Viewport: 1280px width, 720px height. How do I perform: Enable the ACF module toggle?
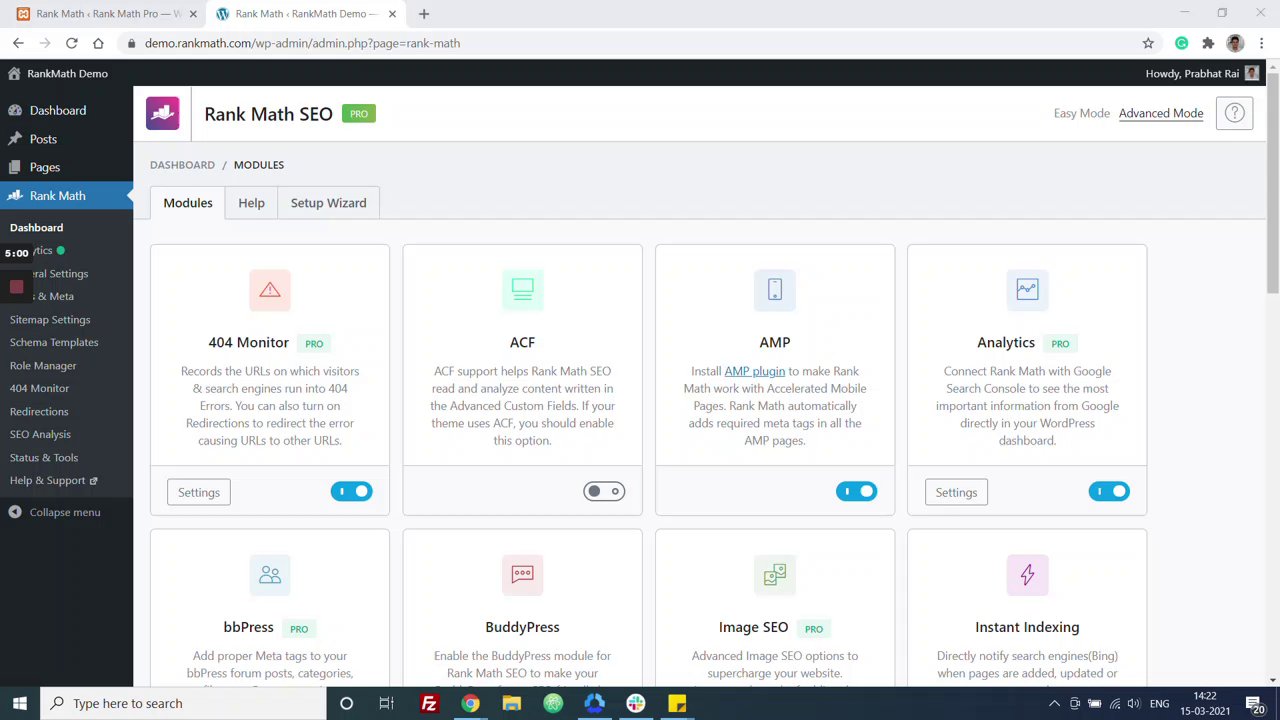coord(604,491)
